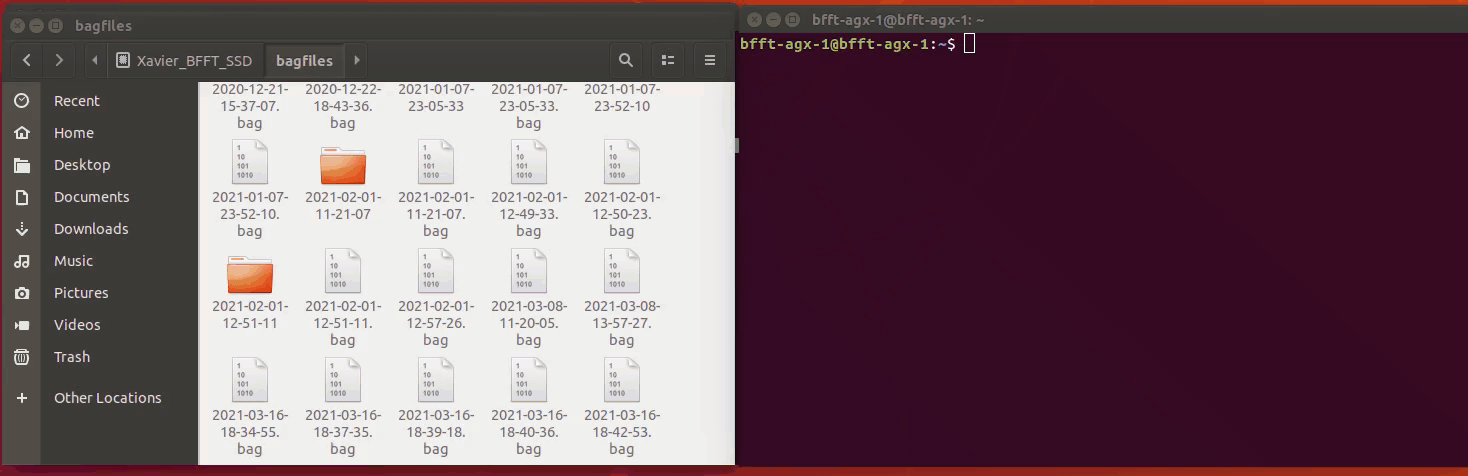The width and height of the screenshot is (1468, 476).
Task: Click the 2021-01-07-23-05-33.bag file label
Action: point(529,106)
